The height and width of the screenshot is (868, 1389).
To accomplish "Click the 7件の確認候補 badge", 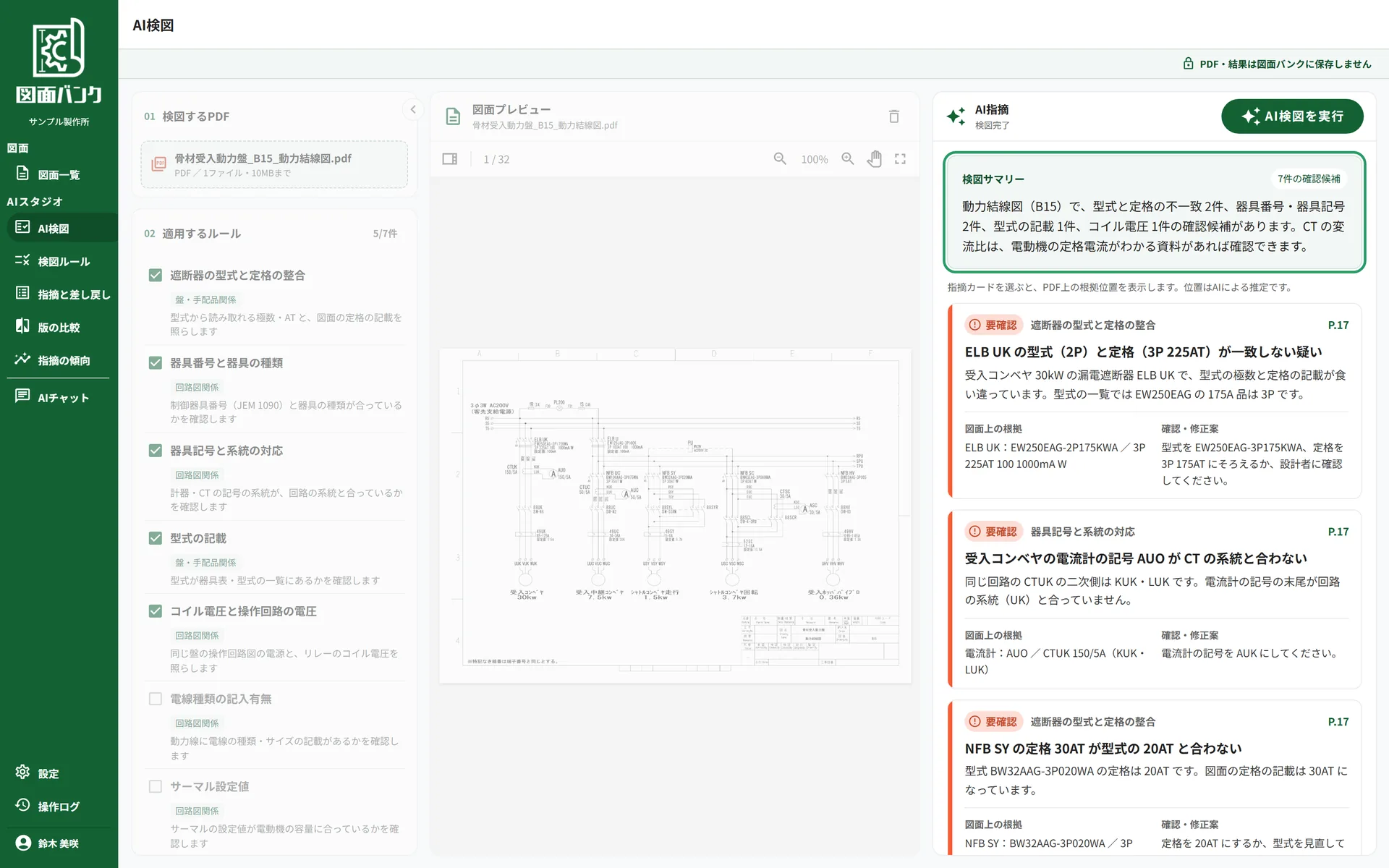I will 1309,179.
